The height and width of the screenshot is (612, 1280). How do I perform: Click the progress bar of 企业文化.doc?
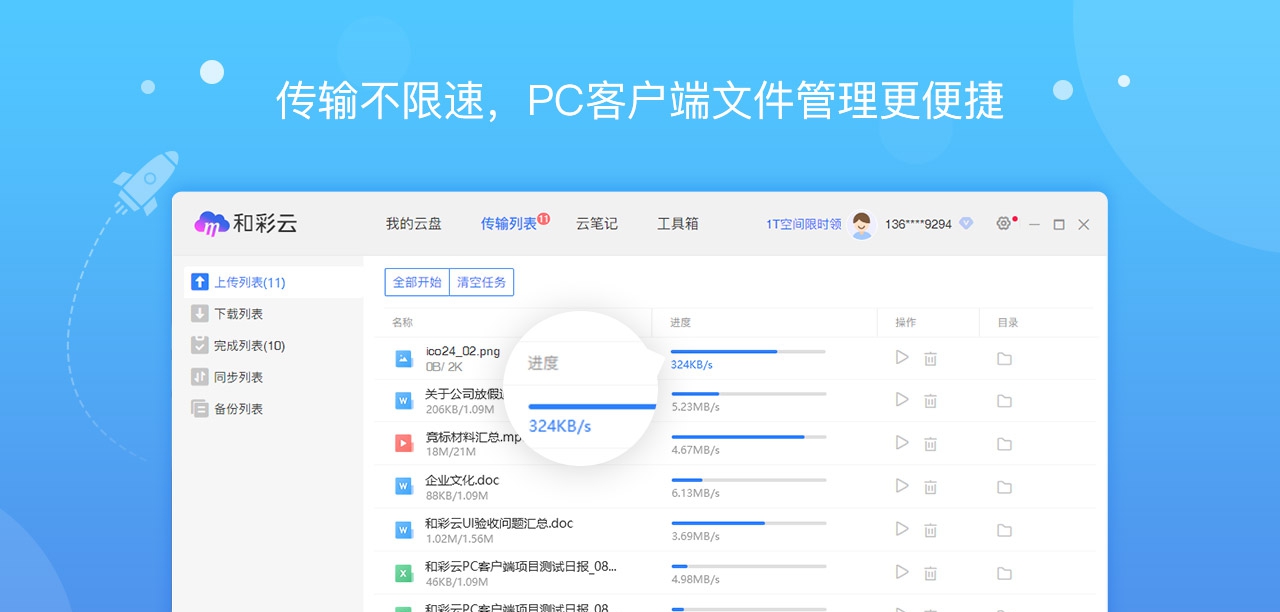748,480
